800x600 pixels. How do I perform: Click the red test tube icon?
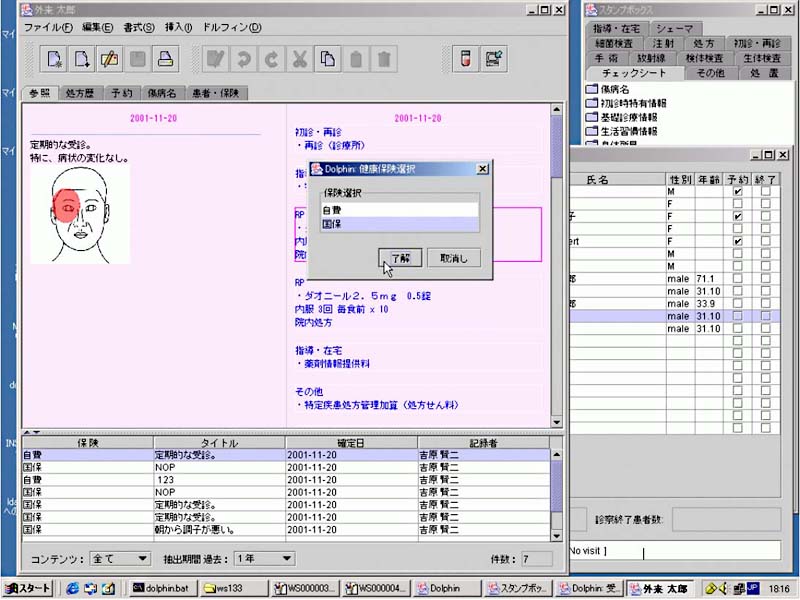(464, 59)
